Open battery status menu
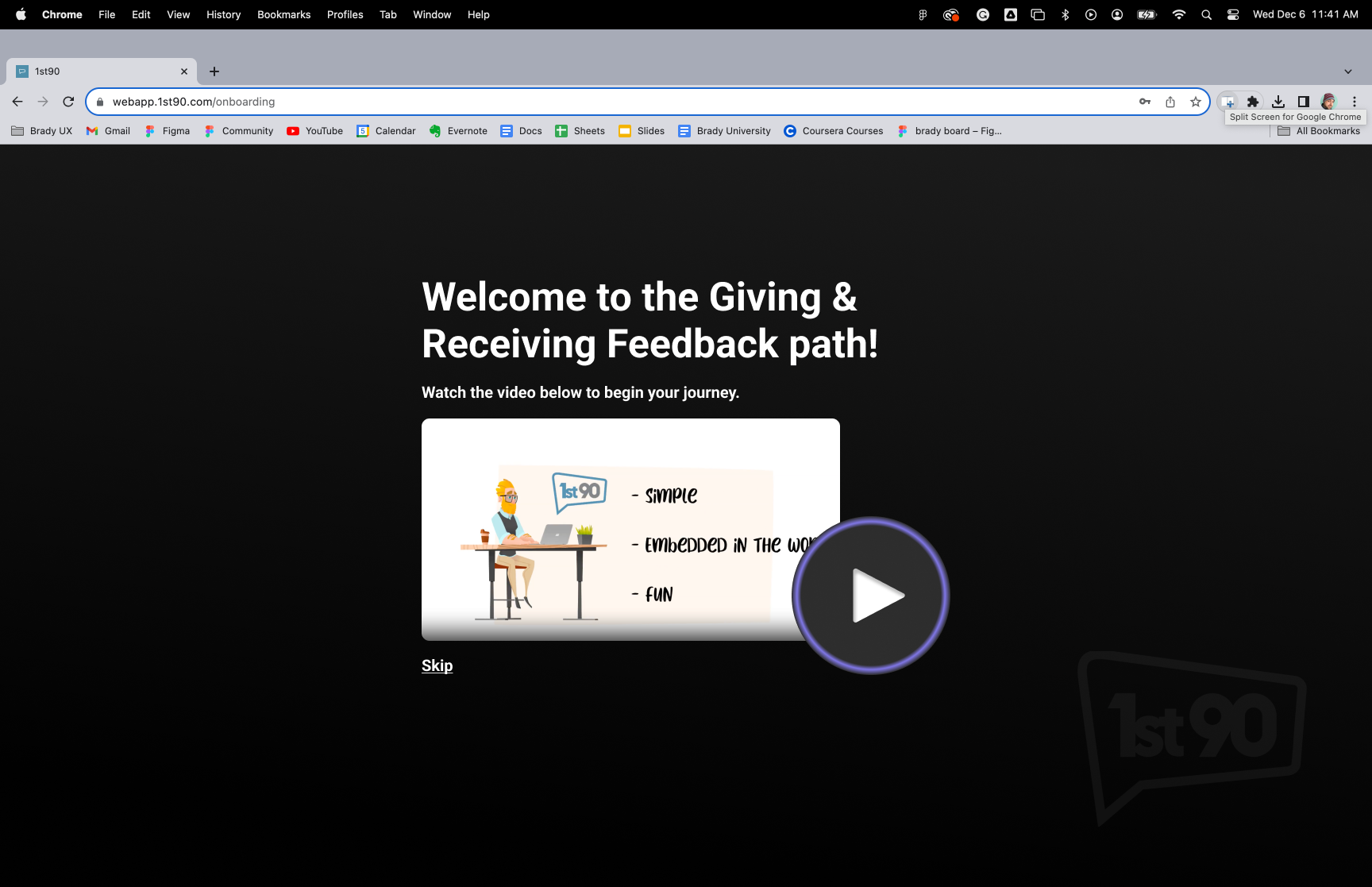Screen dimensions: 1372x887 click(1147, 14)
